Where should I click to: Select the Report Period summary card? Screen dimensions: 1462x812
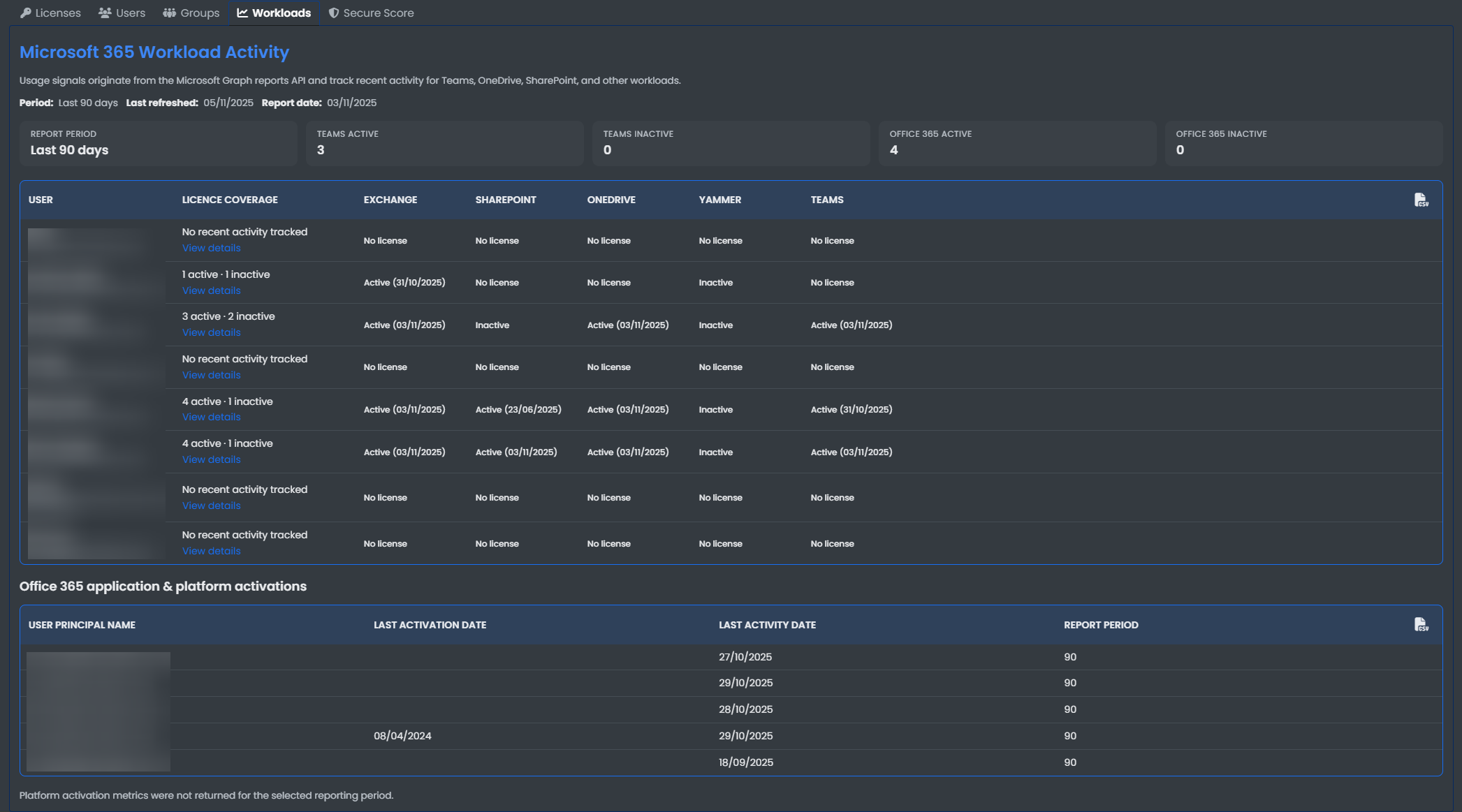pos(159,143)
